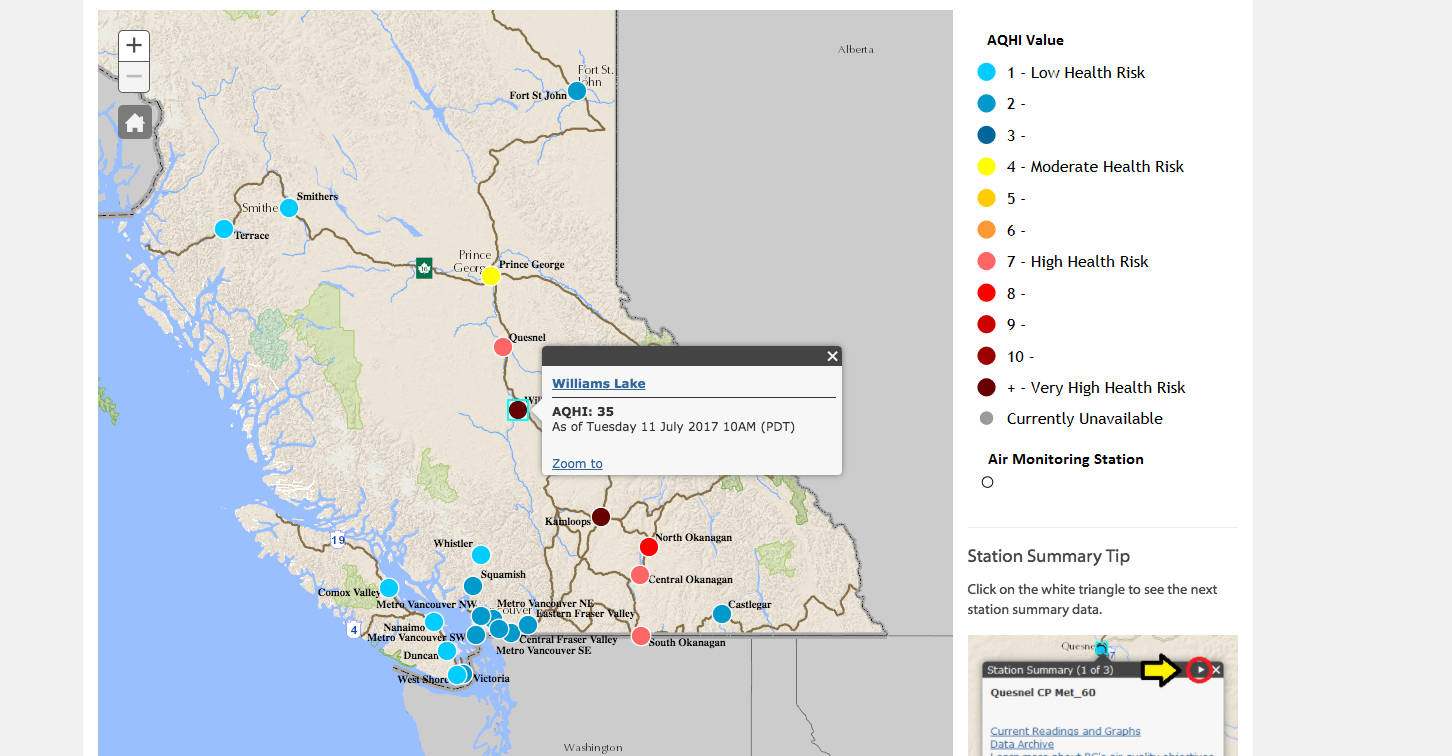The width and height of the screenshot is (1452, 756).
Task: Reset map to default home extent
Action: 134,123
